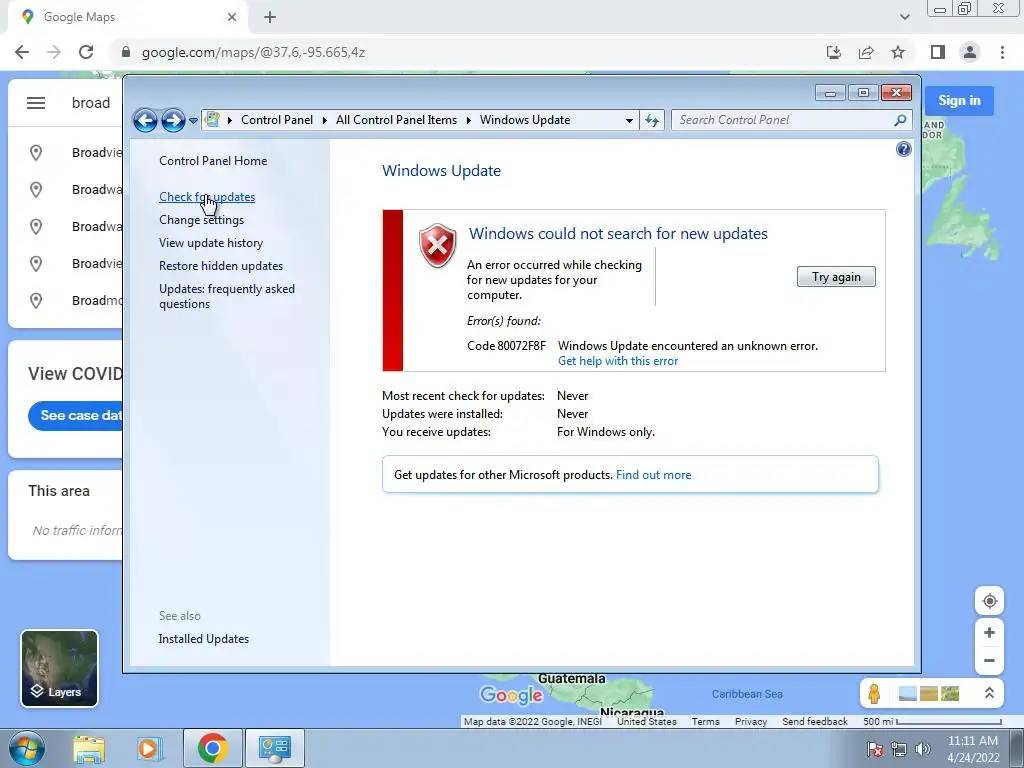
Task: Open View update history link
Action: pos(211,243)
